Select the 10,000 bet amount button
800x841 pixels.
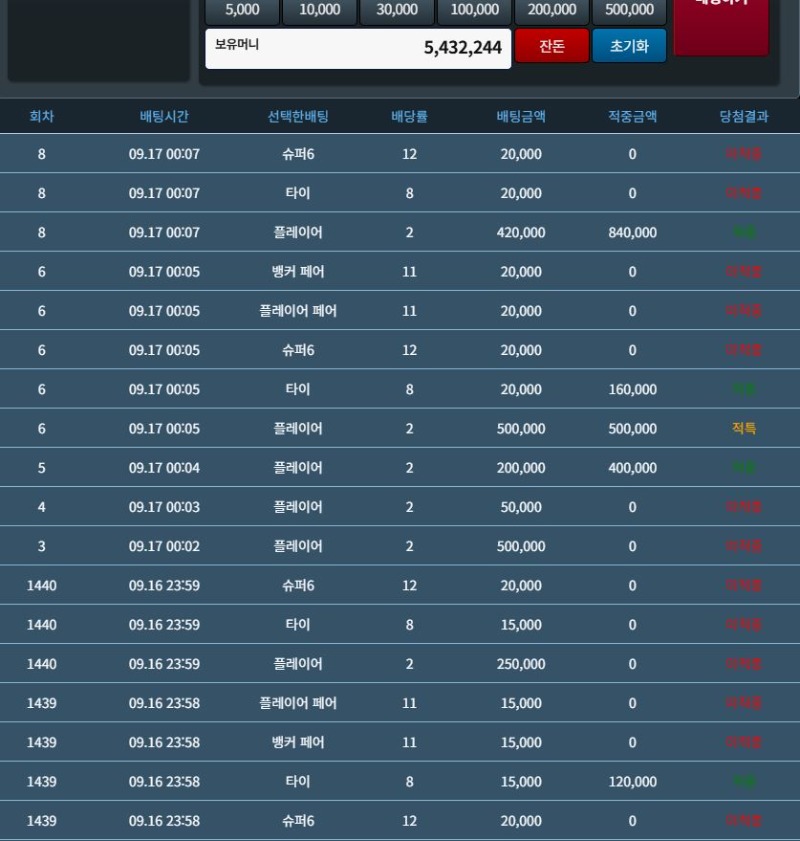(x=320, y=11)
